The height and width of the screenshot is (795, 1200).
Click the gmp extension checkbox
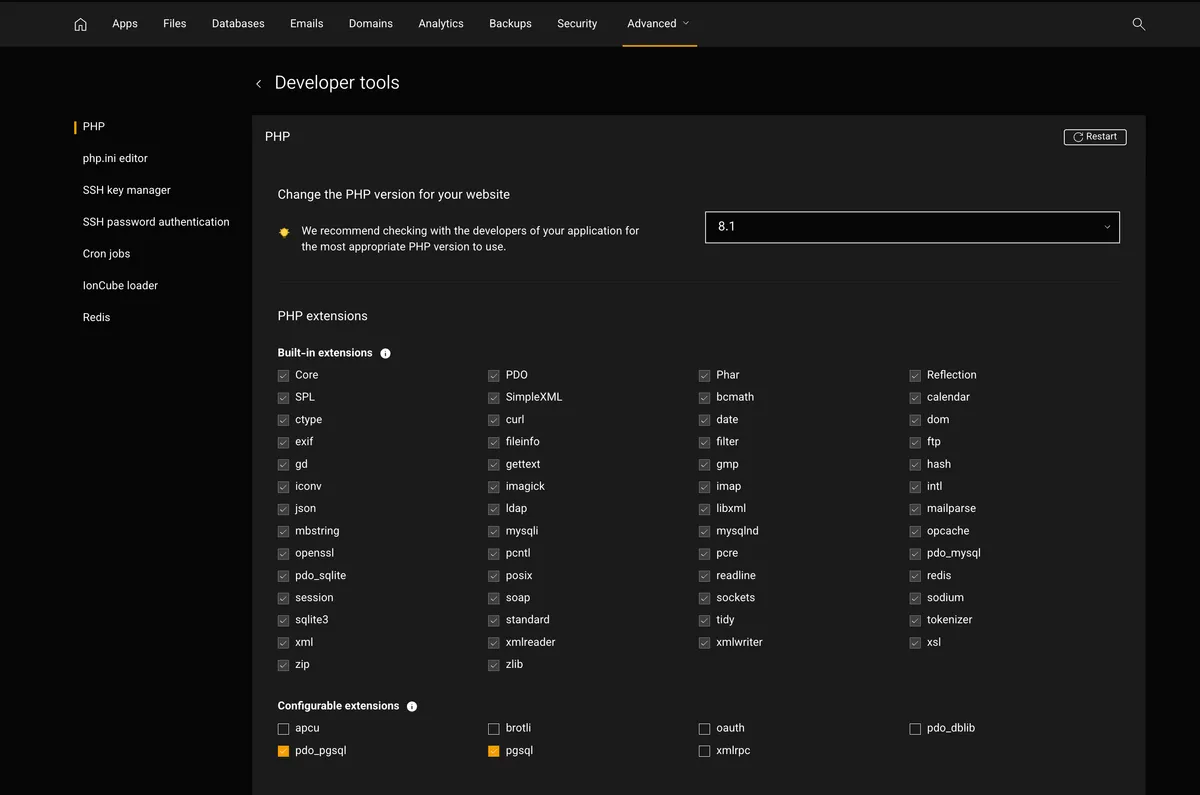tap(705, 465)
